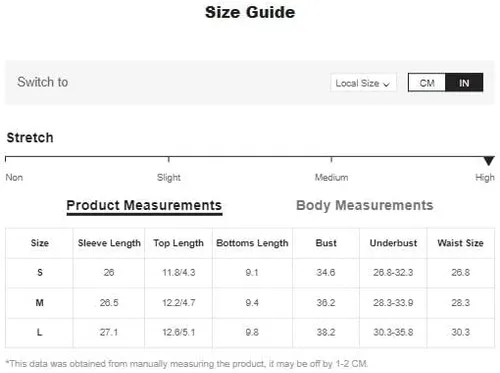Select the IN unit toggle
Image resolution: width=500 pixels, height=373 pixels.
[x=464, y=82]
